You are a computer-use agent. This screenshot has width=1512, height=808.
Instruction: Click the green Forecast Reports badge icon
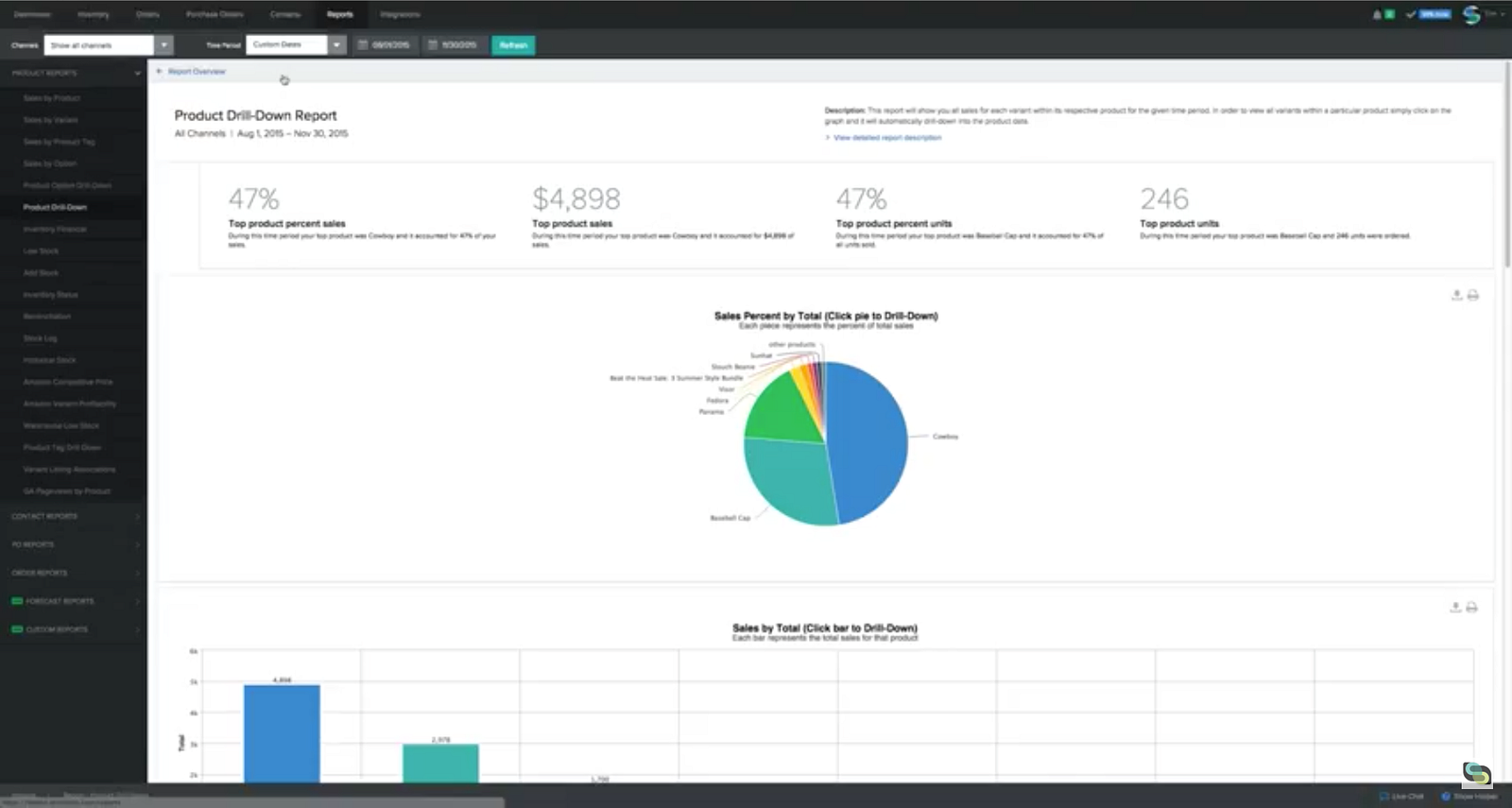pos(17,601)
